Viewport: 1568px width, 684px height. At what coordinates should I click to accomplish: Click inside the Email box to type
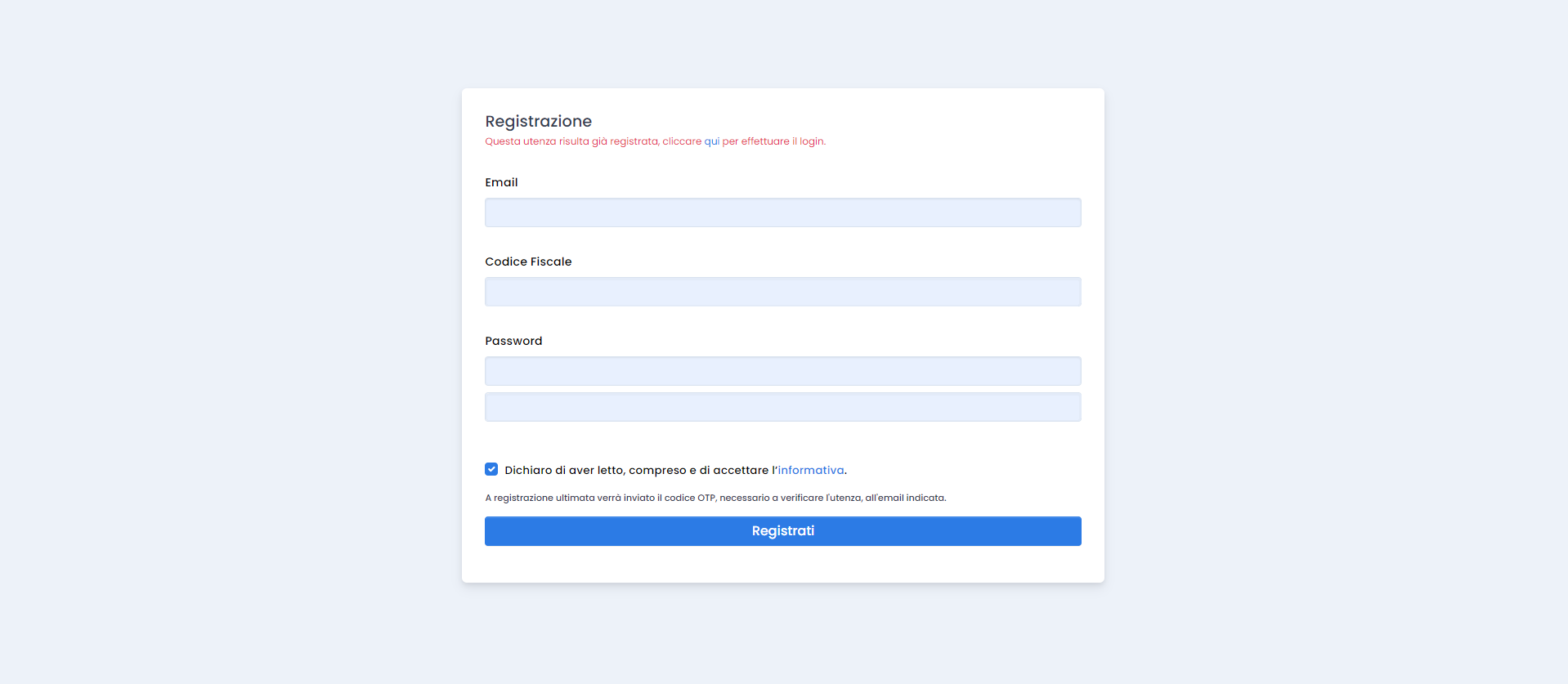coord(782,212)
